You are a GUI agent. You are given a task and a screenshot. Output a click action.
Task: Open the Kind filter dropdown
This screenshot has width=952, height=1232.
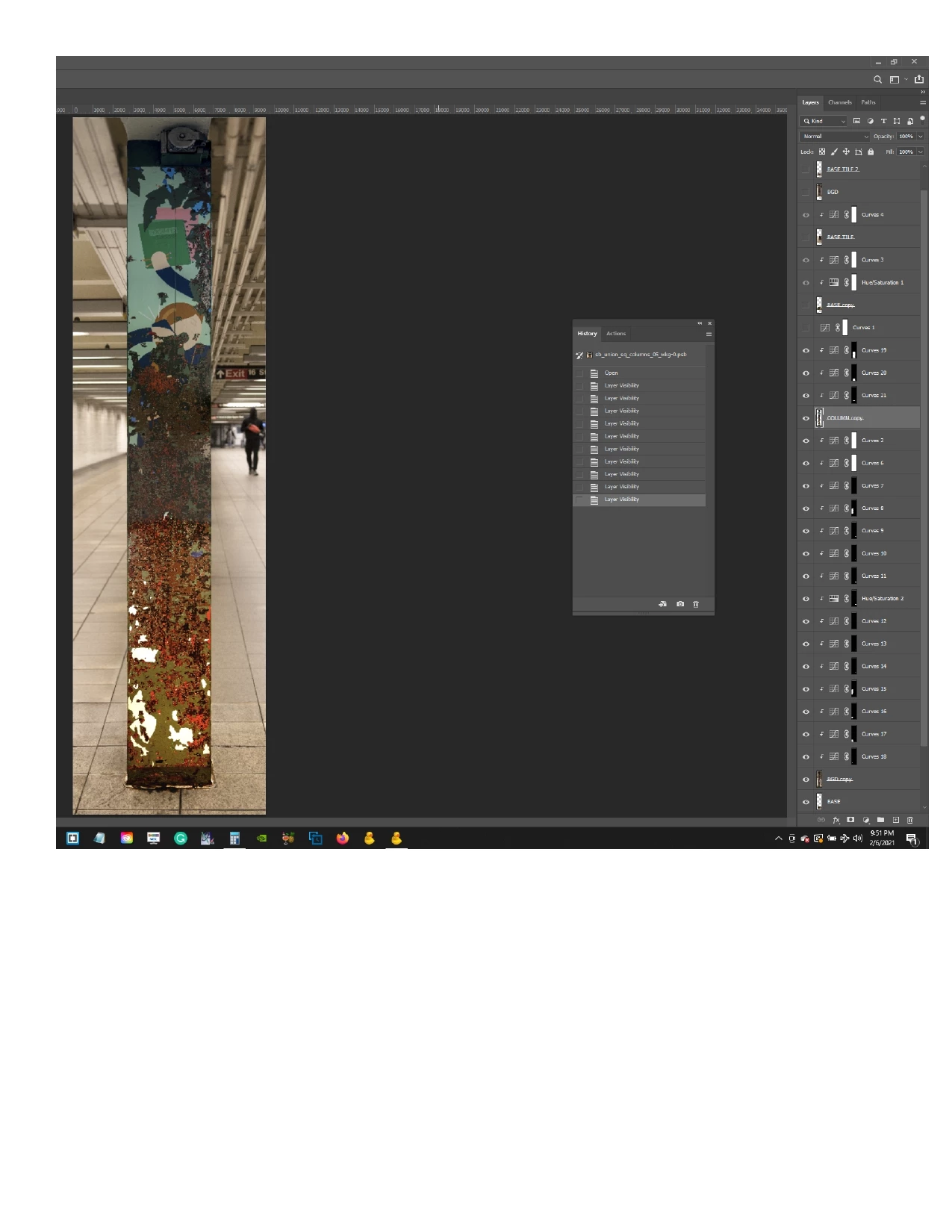824,121
